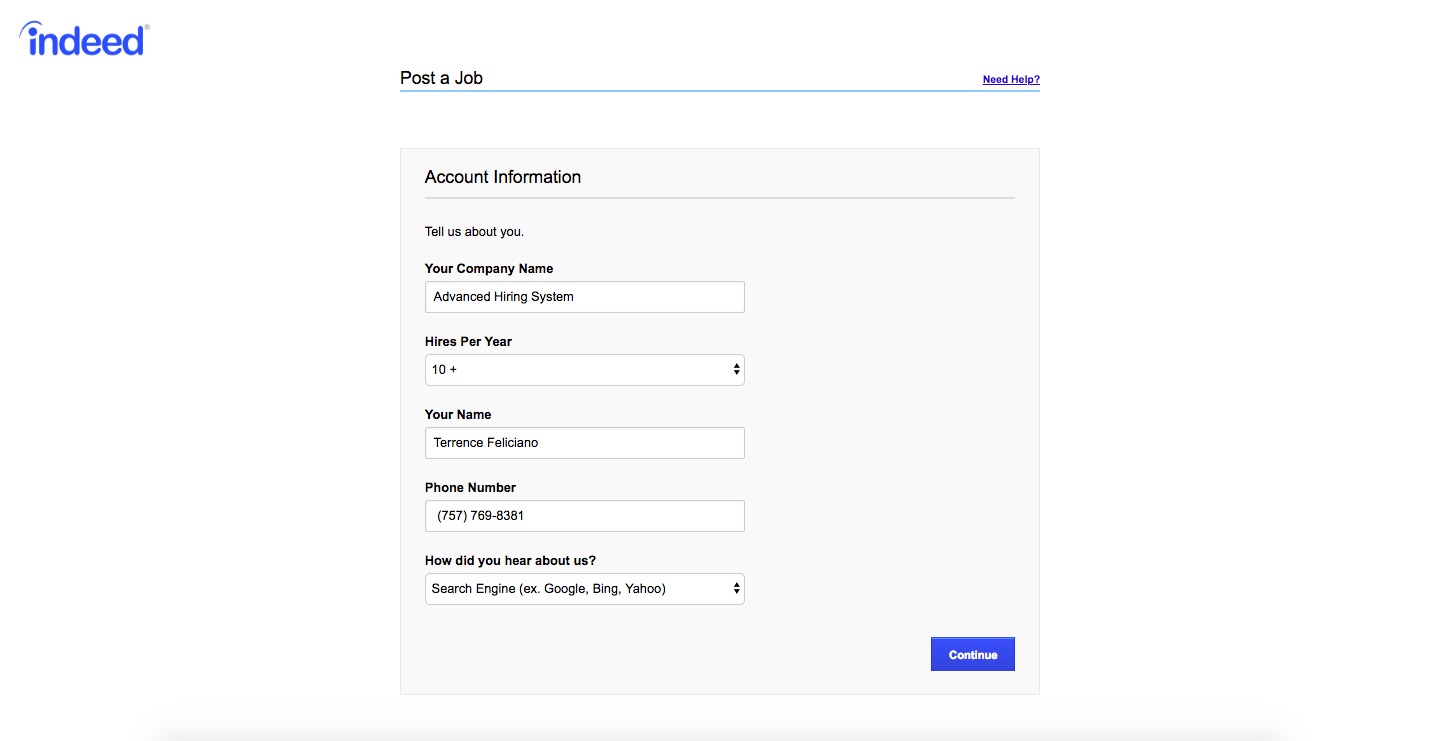Screen dimensions: 1440x741
Task: Open the Need Help? link
Action: pyautogui.click(x=1011, y=80)
